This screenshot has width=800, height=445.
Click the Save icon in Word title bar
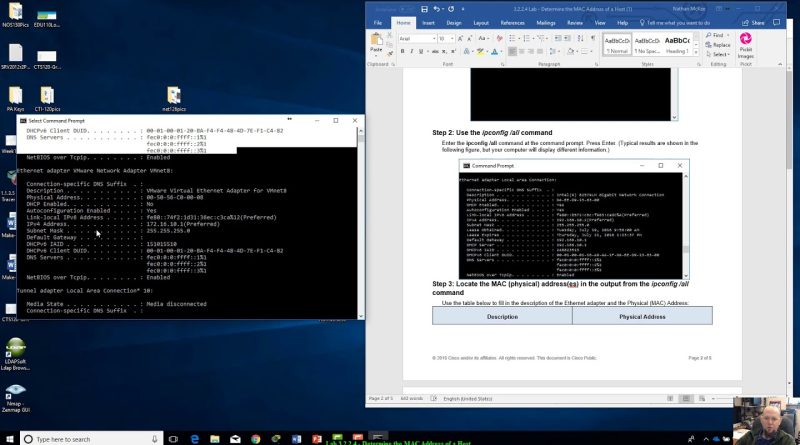click(x=424, y=9)
